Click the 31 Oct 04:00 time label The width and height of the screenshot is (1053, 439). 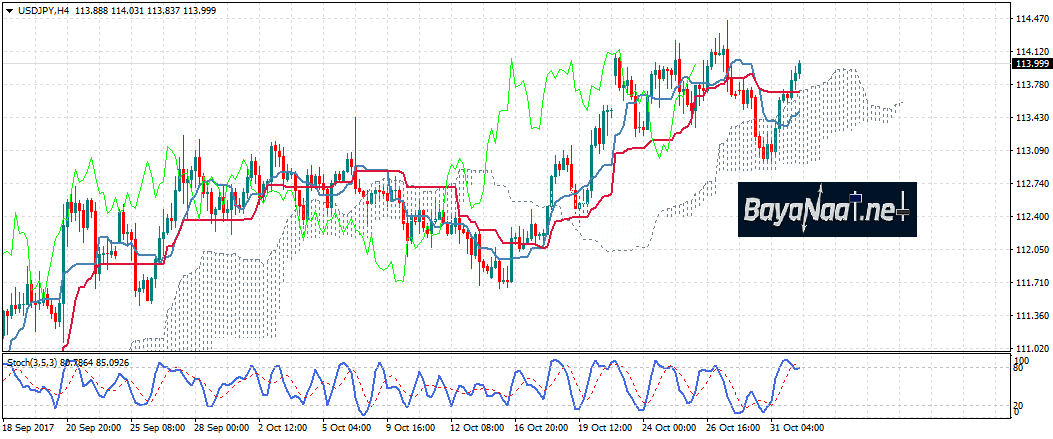pyautogui.click(x=797, y=427)
